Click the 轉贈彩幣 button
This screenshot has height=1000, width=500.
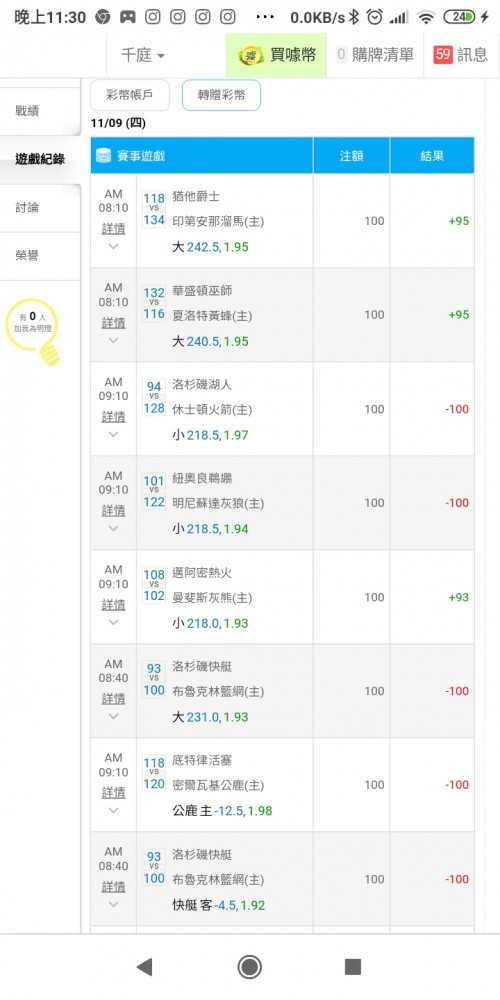click(x=221, y=96)
